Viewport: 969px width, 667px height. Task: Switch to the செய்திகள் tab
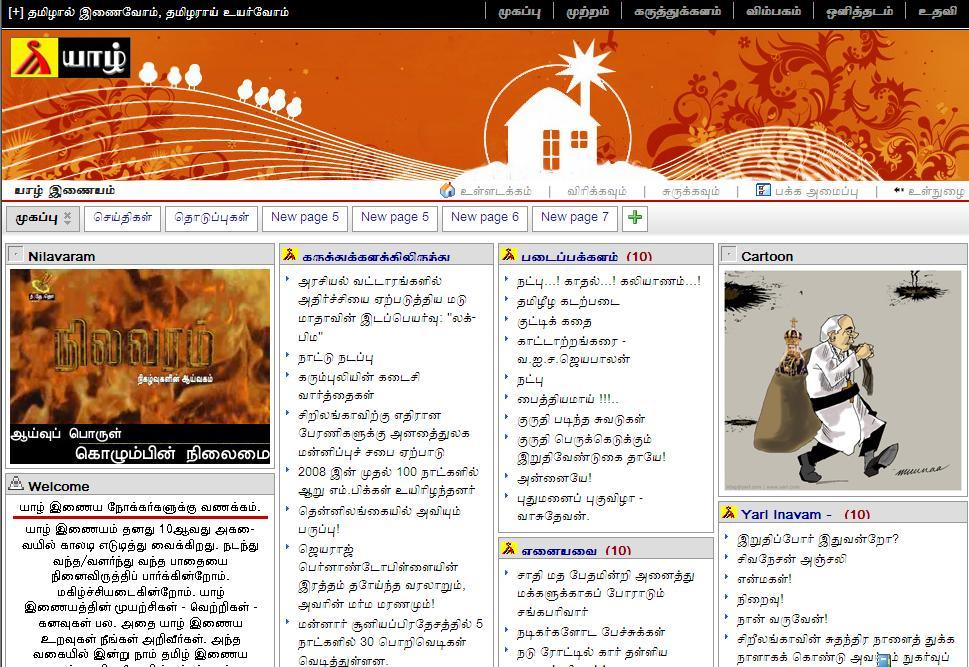click(123, 217)
